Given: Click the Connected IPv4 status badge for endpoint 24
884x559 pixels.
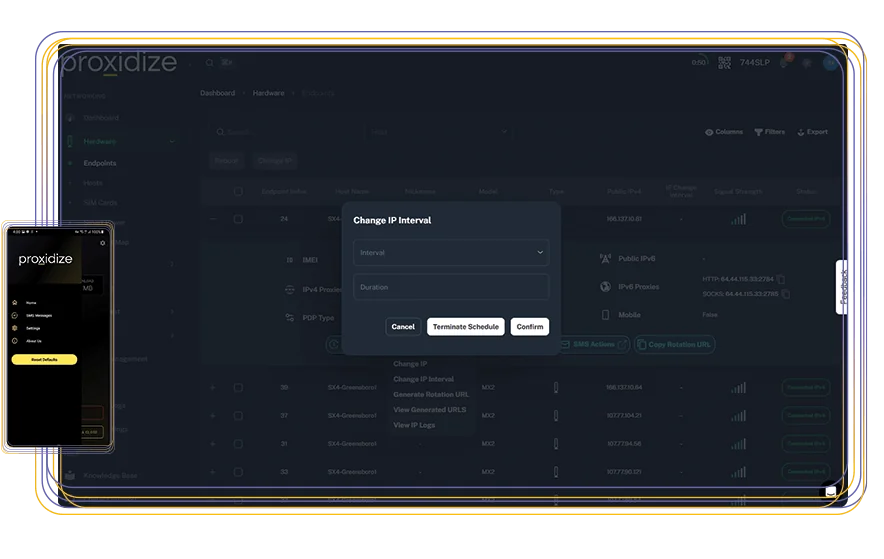Looking at the screenshot, I should [806, 219].
